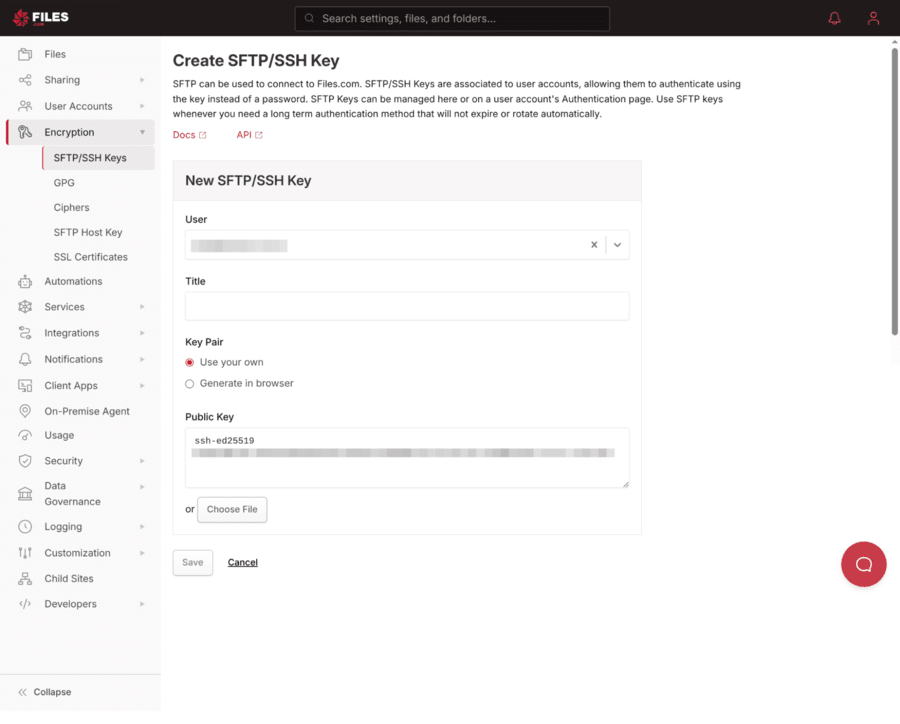Click the Notifications bell icon
Viewport: 900px width, 724px height.
click(x=834, y=18)
